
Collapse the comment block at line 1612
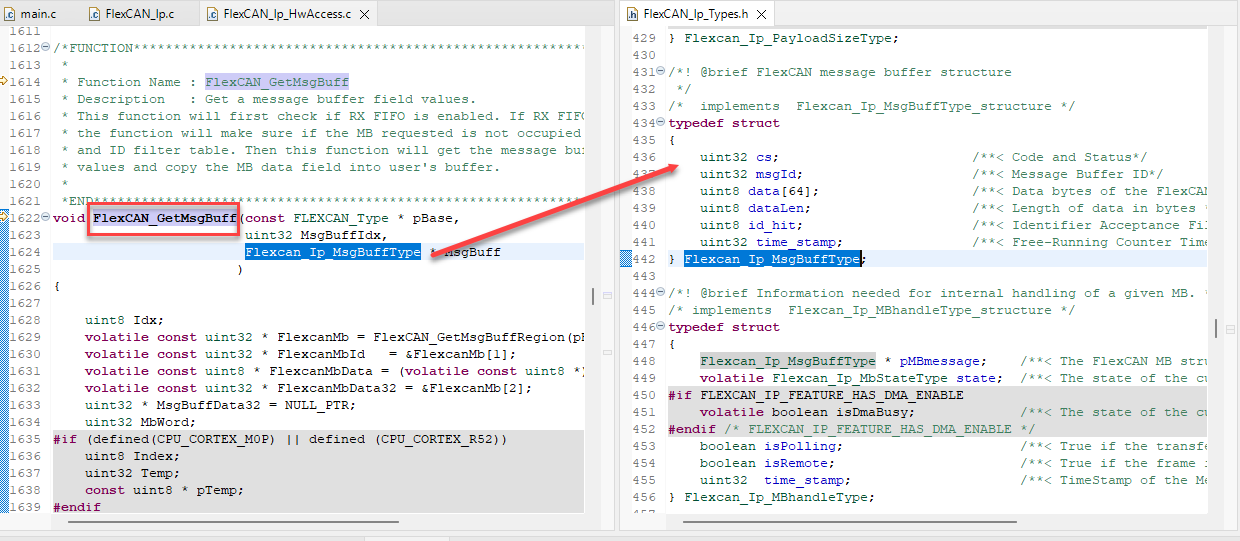(46, 48)
